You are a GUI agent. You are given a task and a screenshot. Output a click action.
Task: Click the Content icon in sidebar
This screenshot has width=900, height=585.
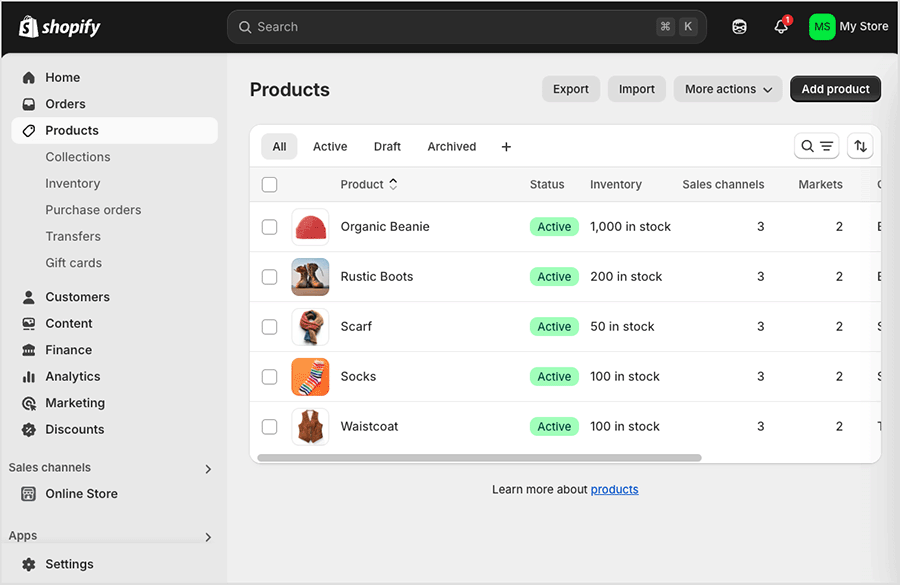pyautogui.click(x=29, y=323)
